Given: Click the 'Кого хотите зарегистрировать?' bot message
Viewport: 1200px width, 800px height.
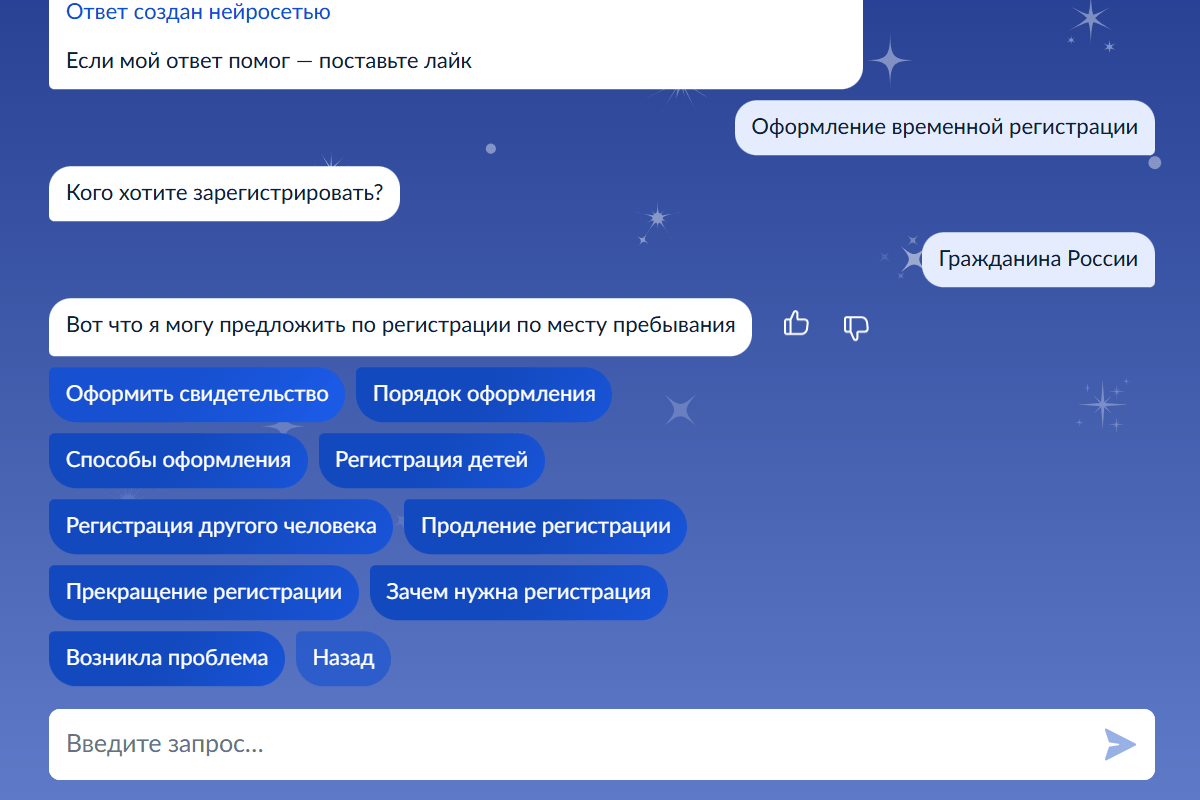Looking at the screenshot, I should [x=224, y=194].
